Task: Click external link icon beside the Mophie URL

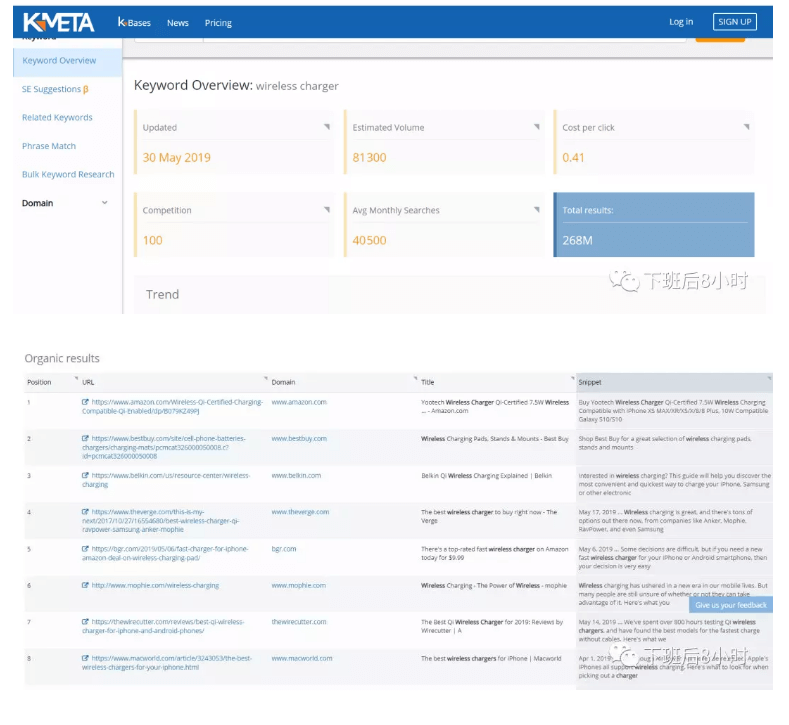Action: 85,586
